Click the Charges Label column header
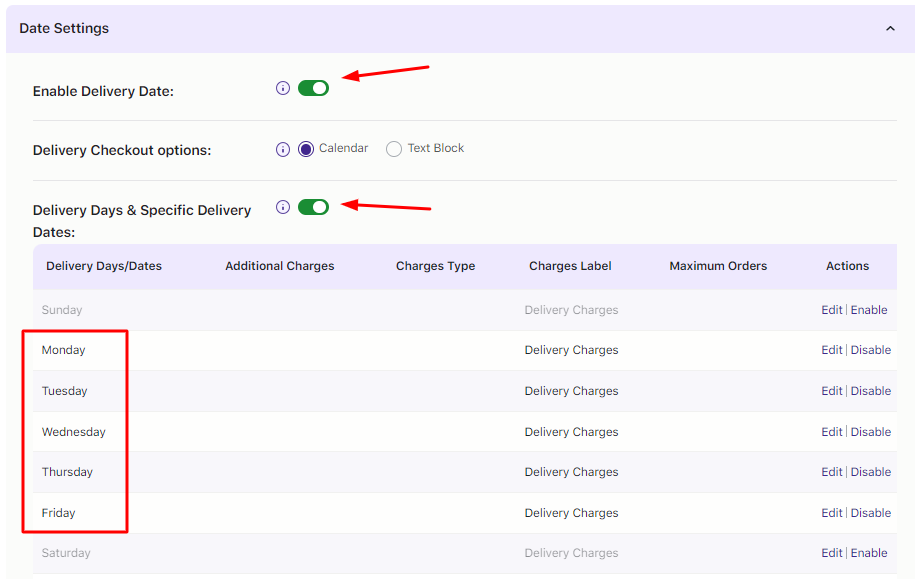The width and height of the screenshot is (915, 579). tap(570, 266)
